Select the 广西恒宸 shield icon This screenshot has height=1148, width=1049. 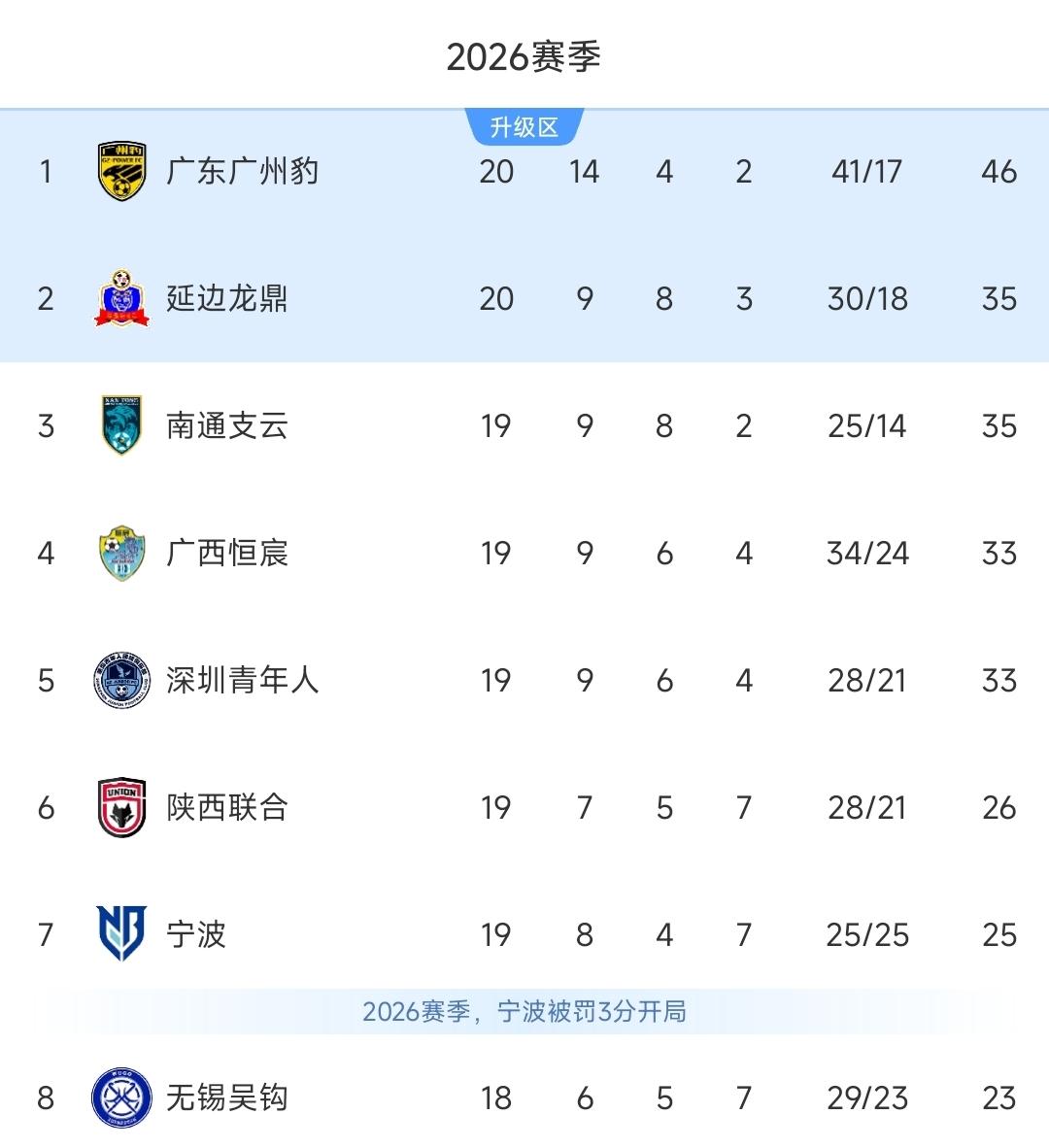coord(121,553)
